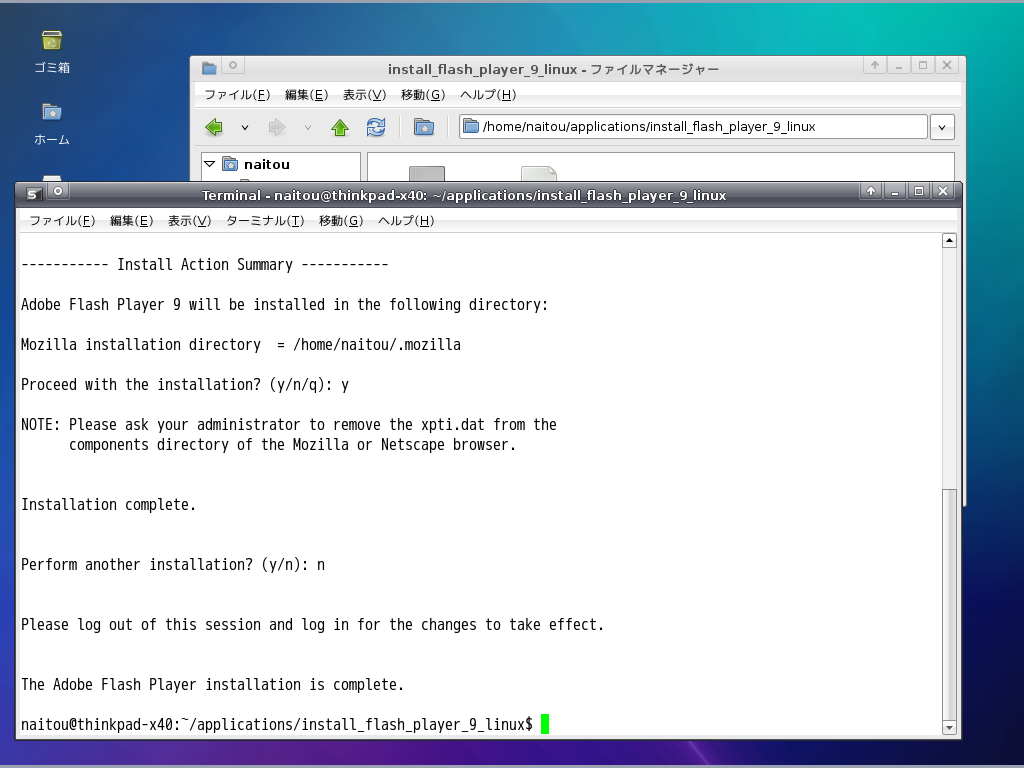
Task: Open Terminal 表示(V) menu
Action: 189,221
